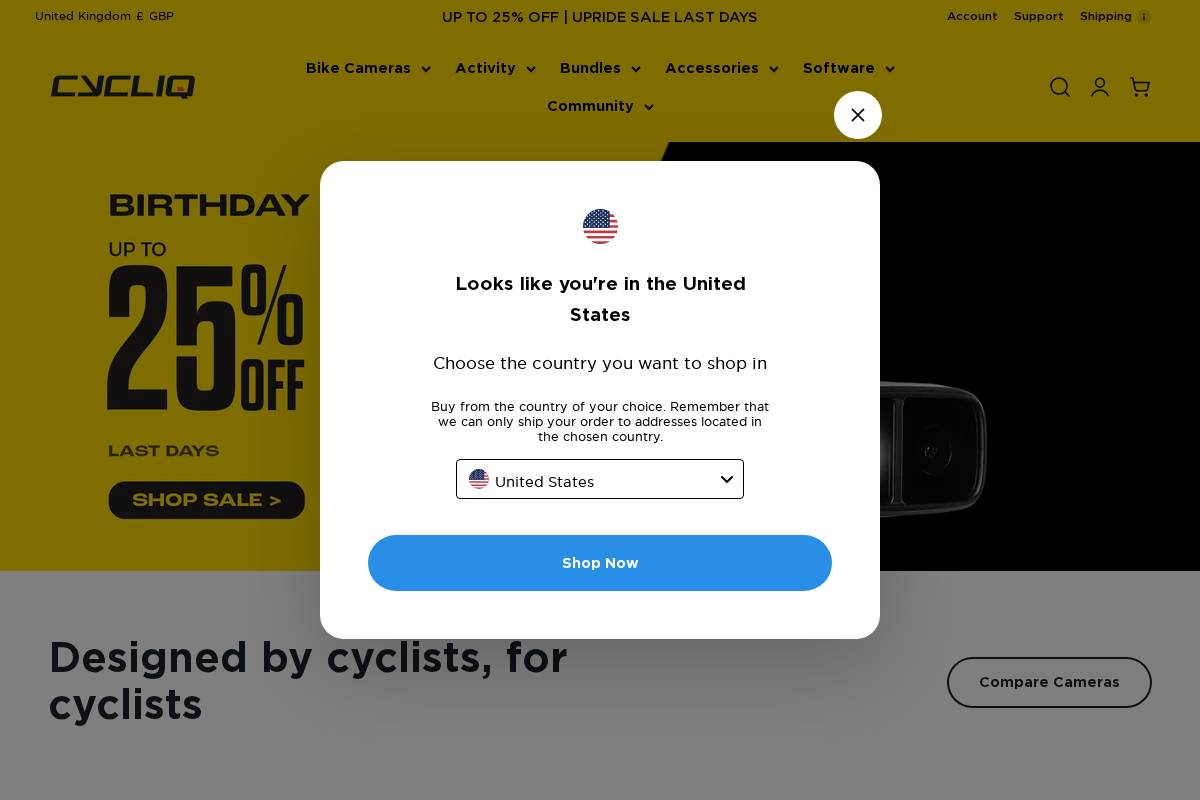1200x800 pixels.
Task: Select the flag inside the country selector
Action: point(479,479)
